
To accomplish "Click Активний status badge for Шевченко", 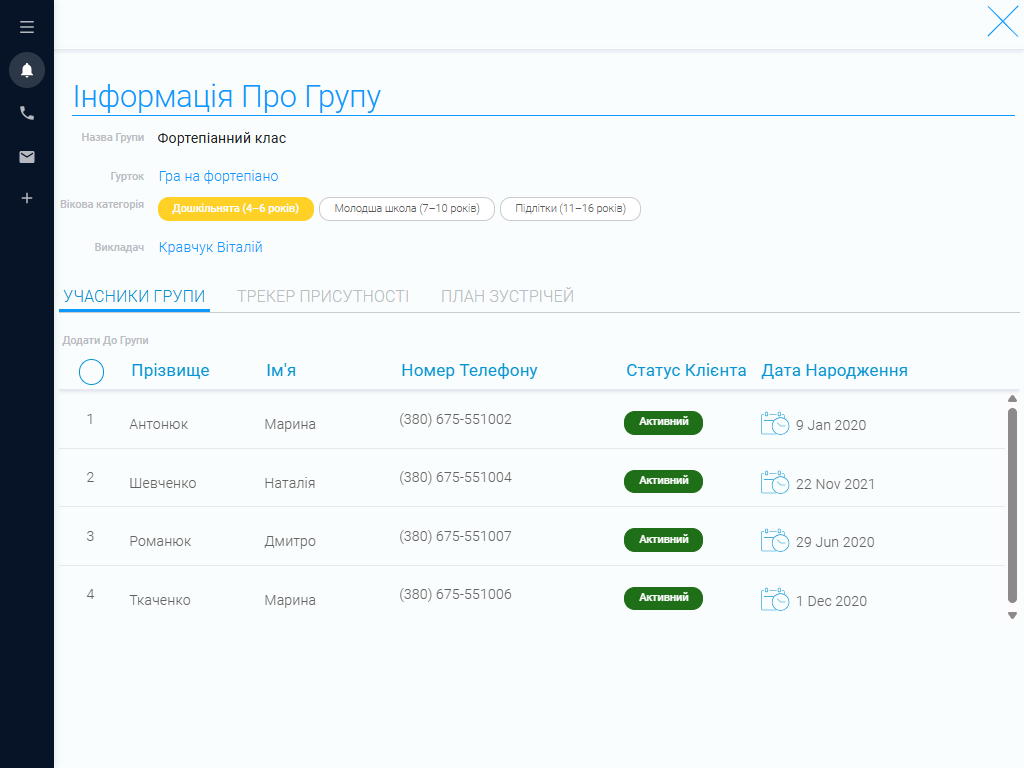I will tap(664, 481).
